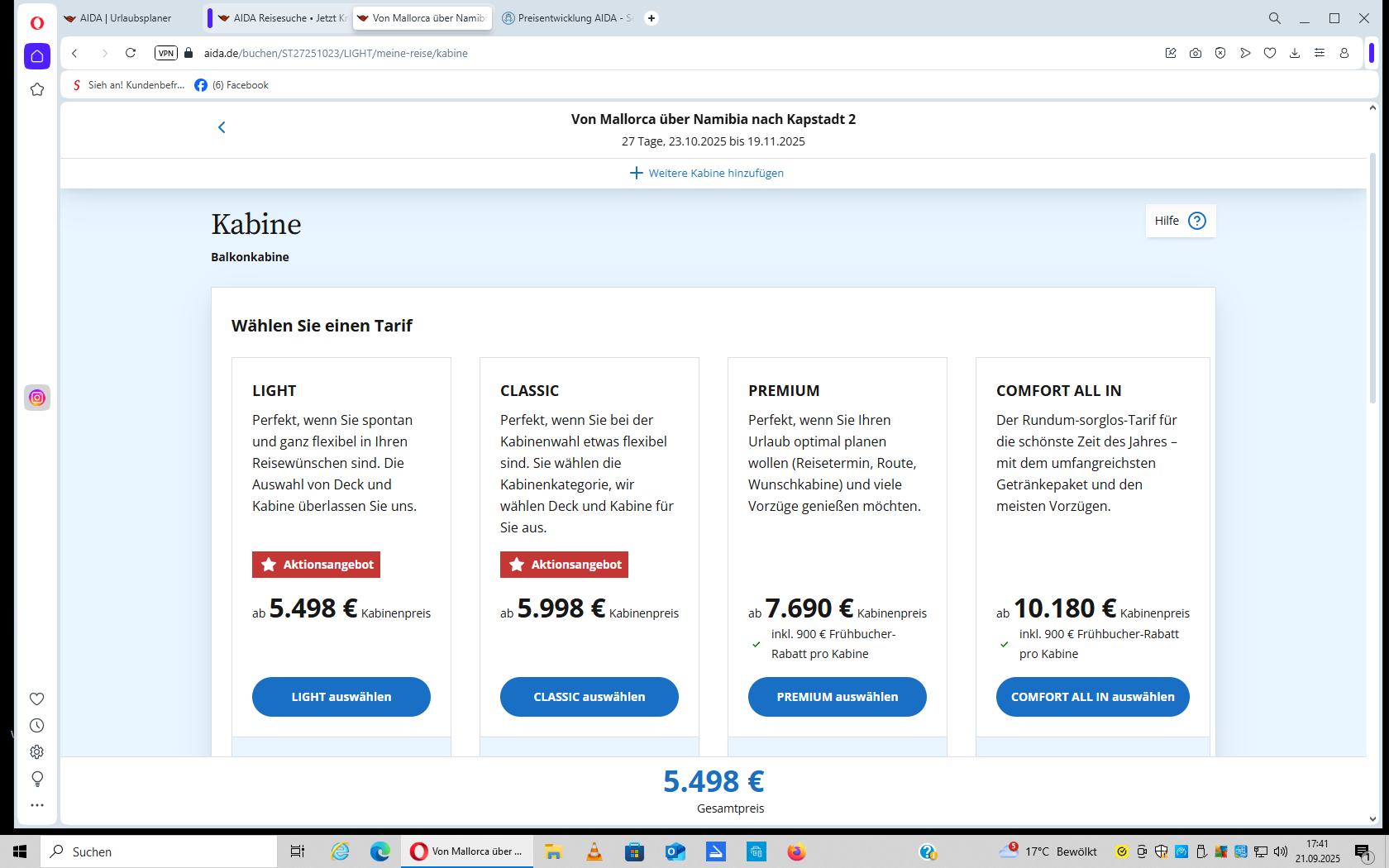Toggle the VPN badge in address bar
This screenshot has height=868, width=1389.
pos(166,53)
